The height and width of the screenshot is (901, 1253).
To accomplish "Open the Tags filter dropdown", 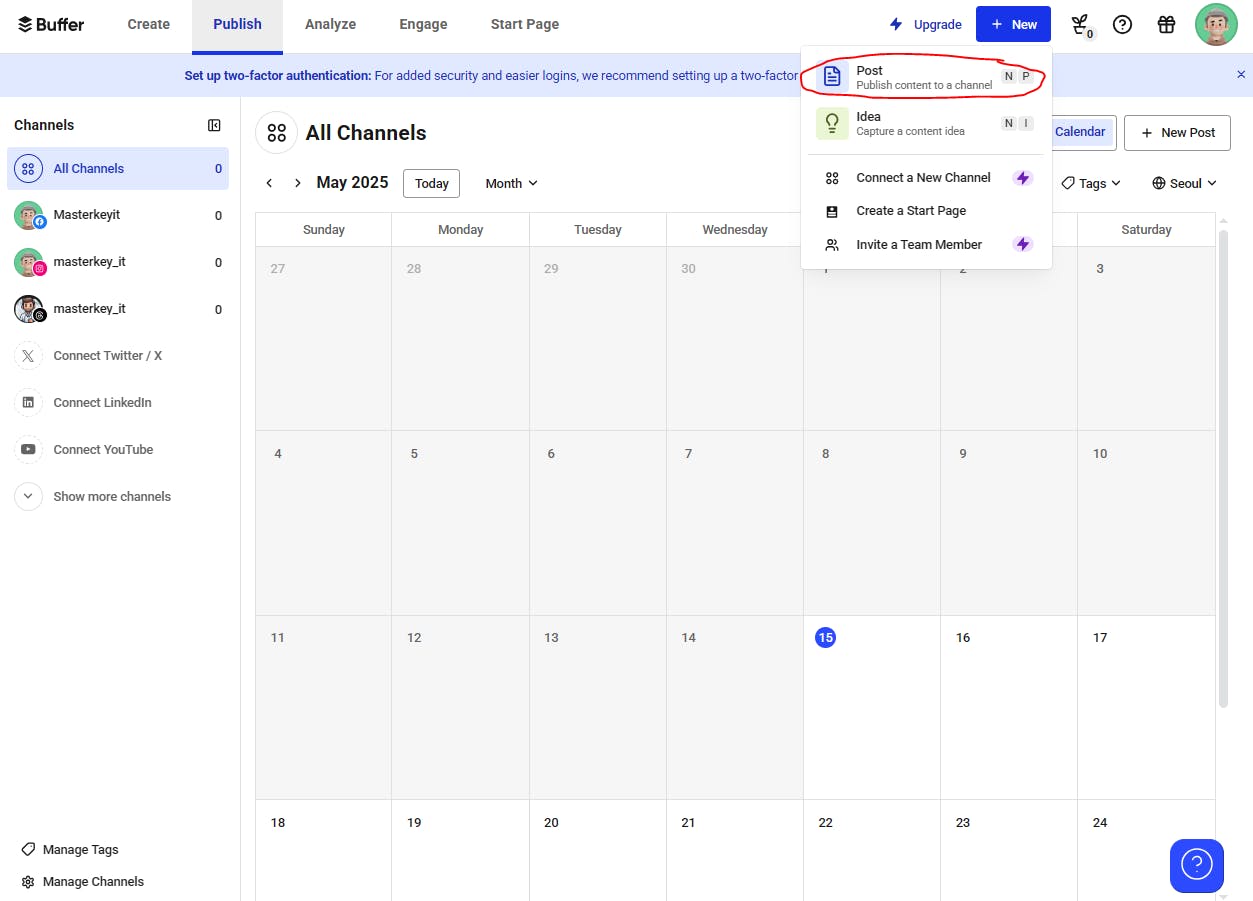I will click(1091, 183).
